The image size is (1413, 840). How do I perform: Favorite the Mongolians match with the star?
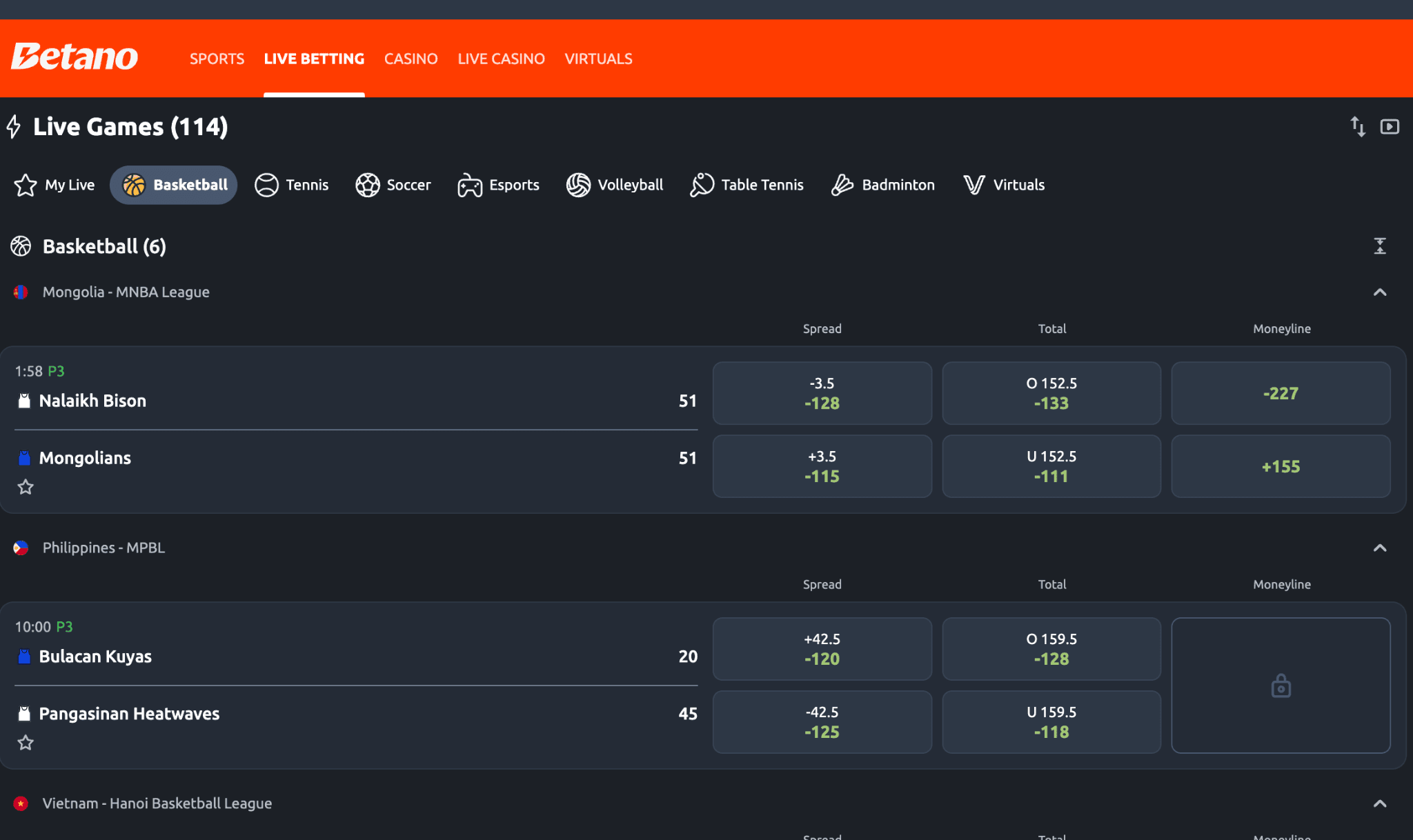26,488
